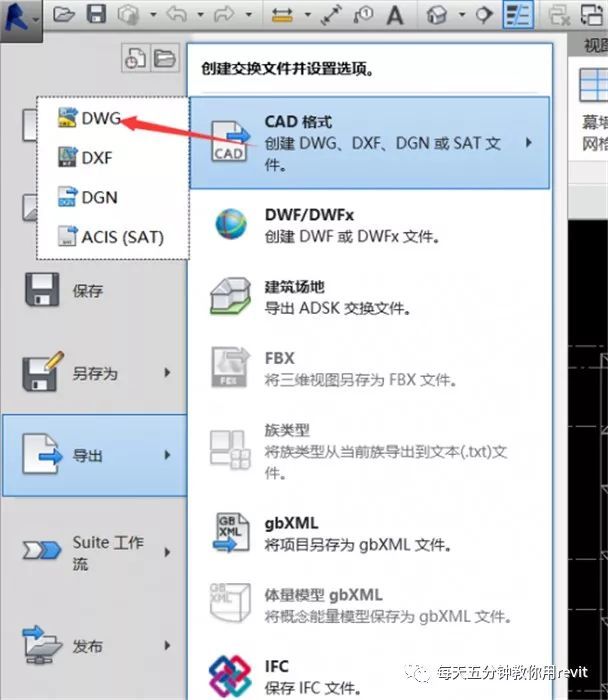Select ACIS (SAT) export option
This screenshot has height=700, width=608.
[121, 237]
